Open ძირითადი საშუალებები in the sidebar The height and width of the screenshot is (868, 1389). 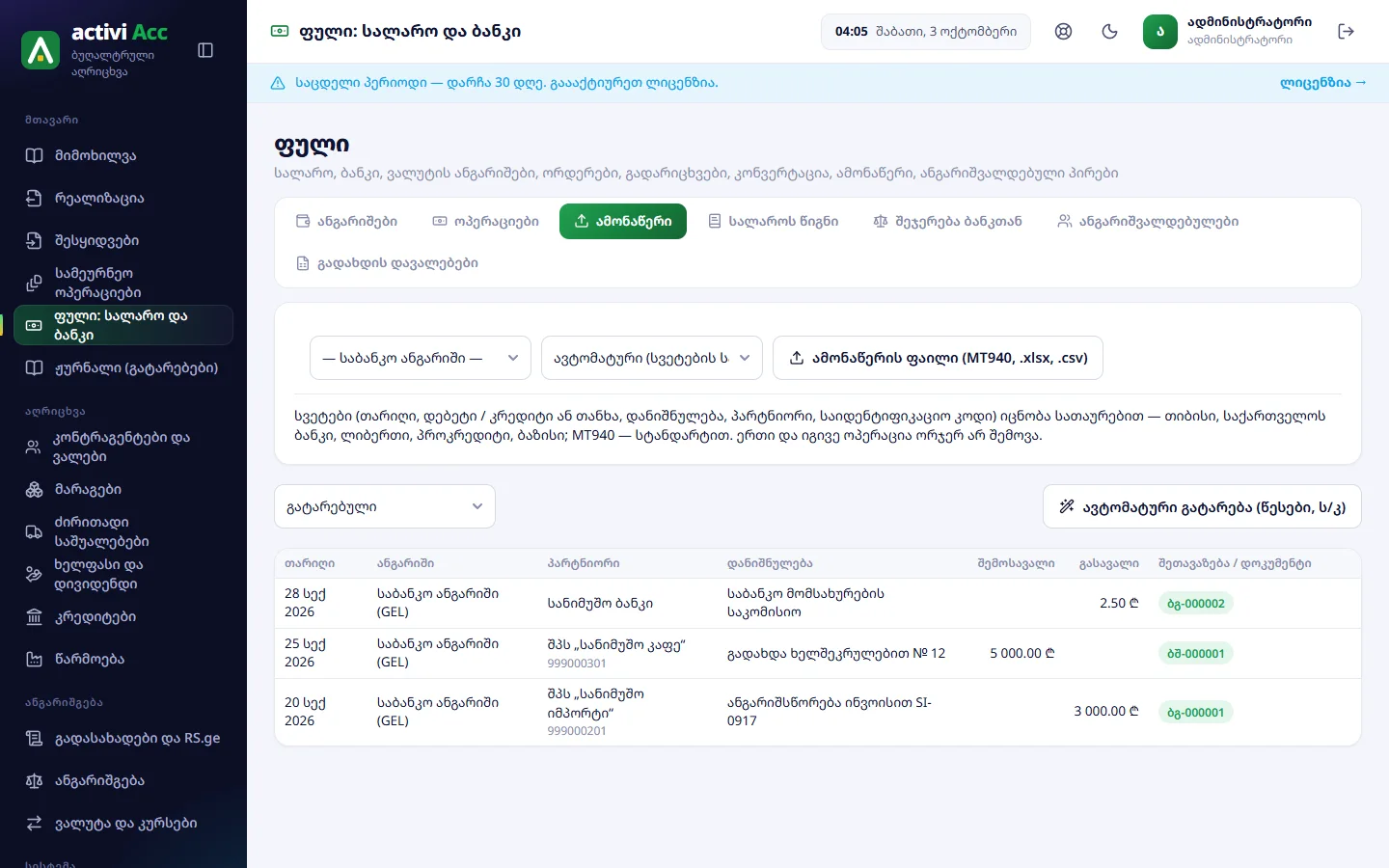123,531
